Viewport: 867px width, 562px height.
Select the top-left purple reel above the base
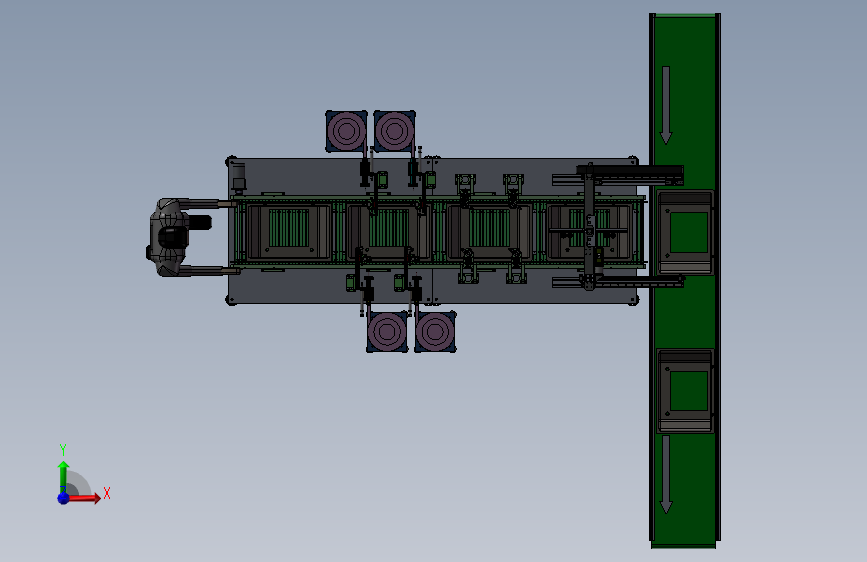coord(346,131)
